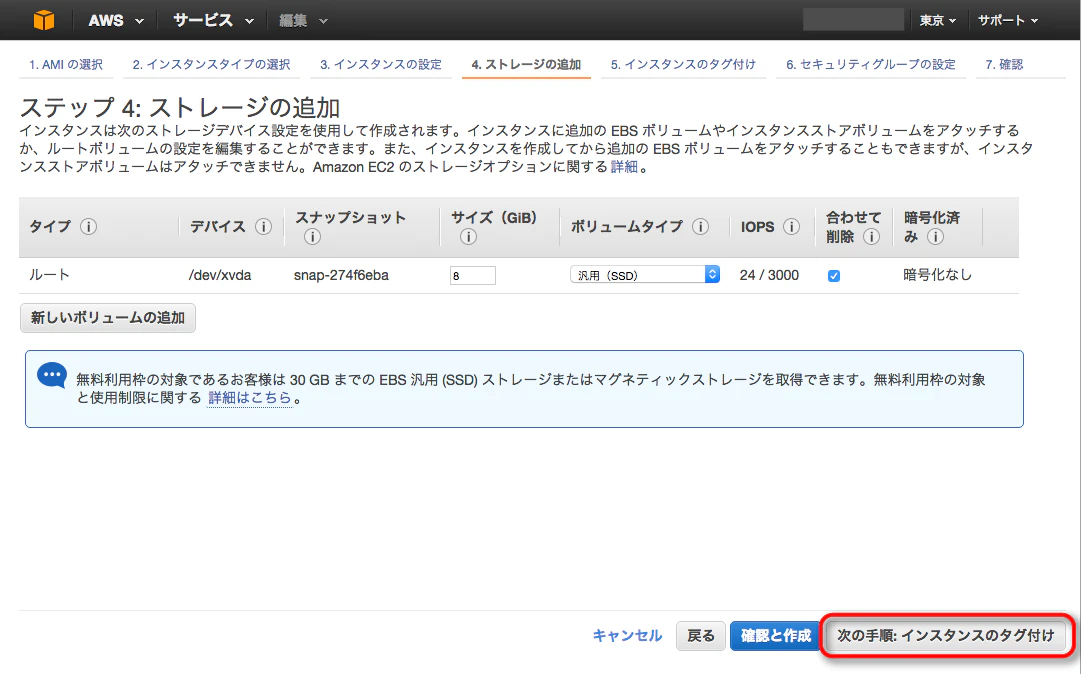Show info for the サイズ (GiB) column
Image resolution: width=1081 pixels, height=674 pixels.
click(x=468, y=237)
